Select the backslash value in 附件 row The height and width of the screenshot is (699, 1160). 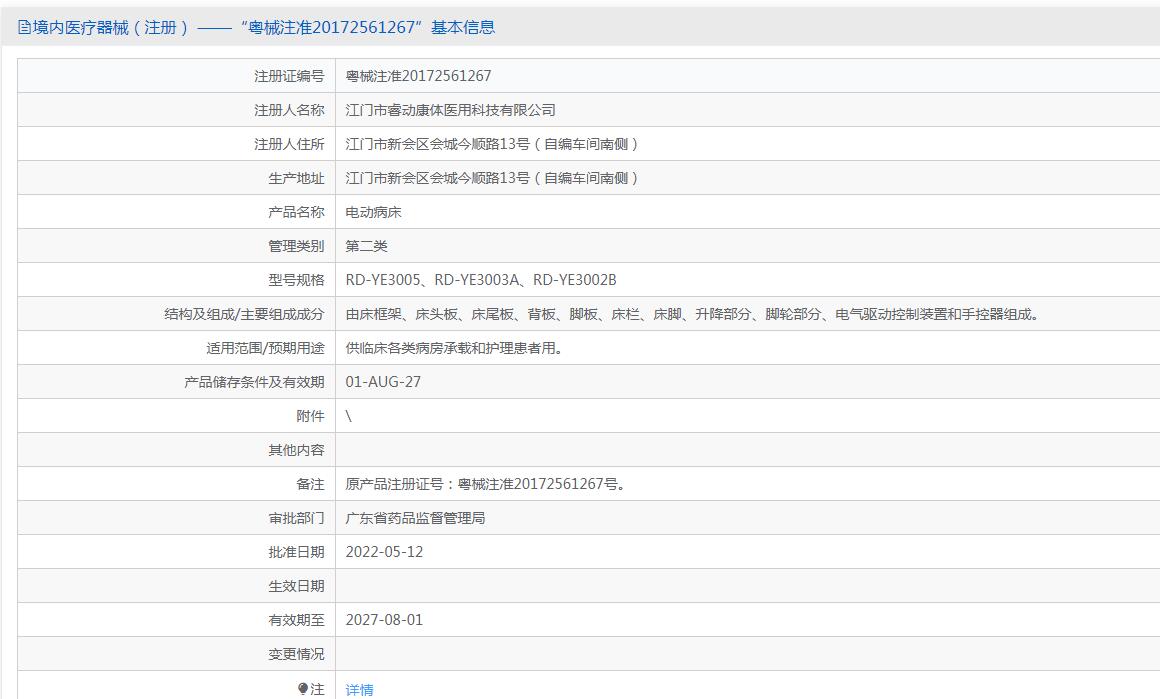348,416
